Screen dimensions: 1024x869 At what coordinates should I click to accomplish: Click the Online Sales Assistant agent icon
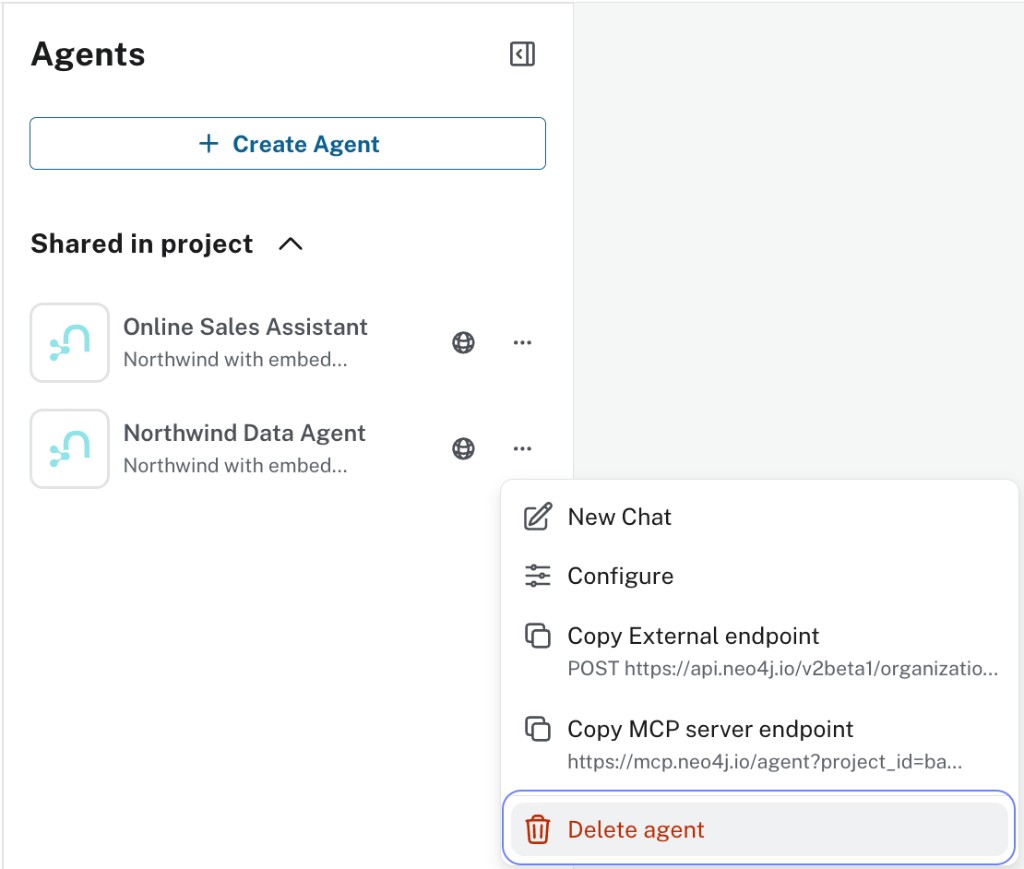tap(69, 342)
